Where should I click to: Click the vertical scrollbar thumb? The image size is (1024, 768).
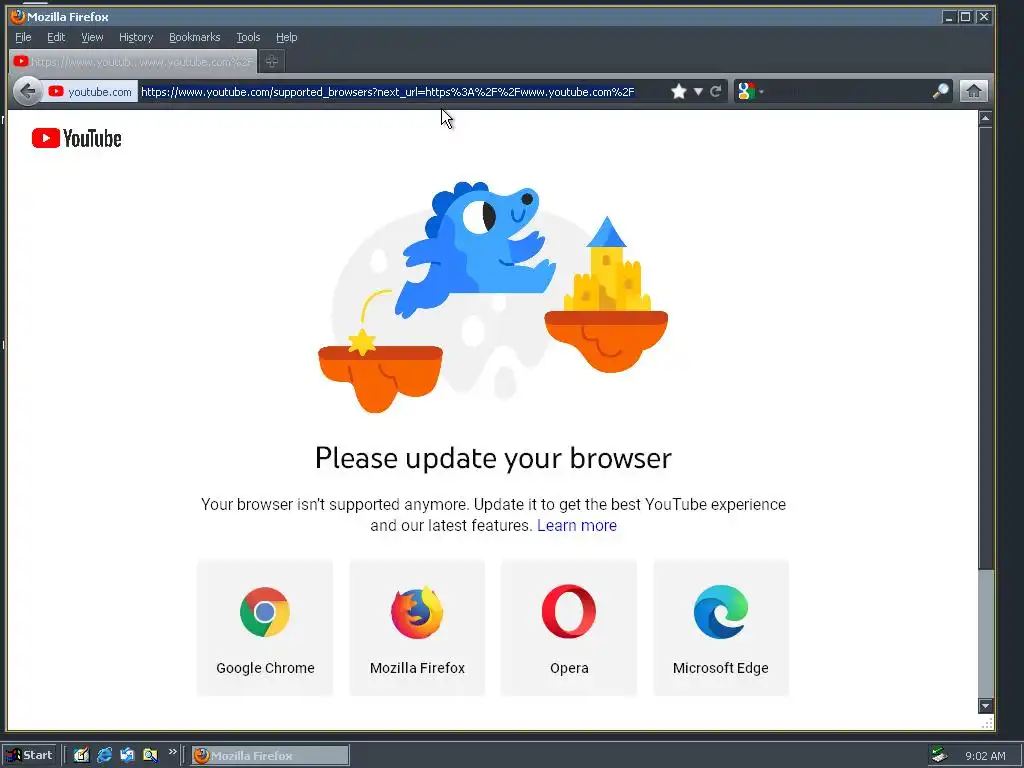click(985, 347)
